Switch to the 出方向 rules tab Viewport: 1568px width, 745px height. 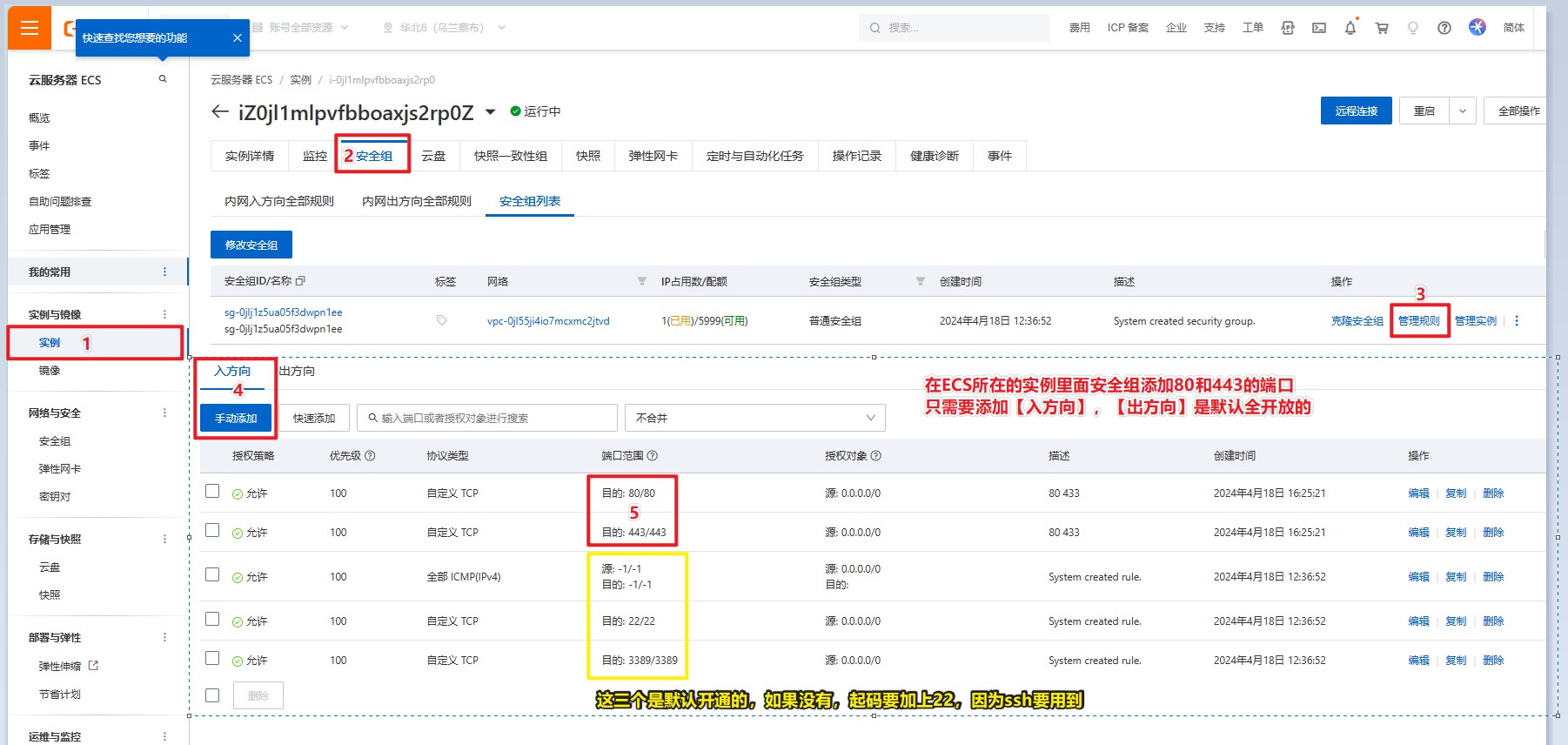[x=297, y=372]
